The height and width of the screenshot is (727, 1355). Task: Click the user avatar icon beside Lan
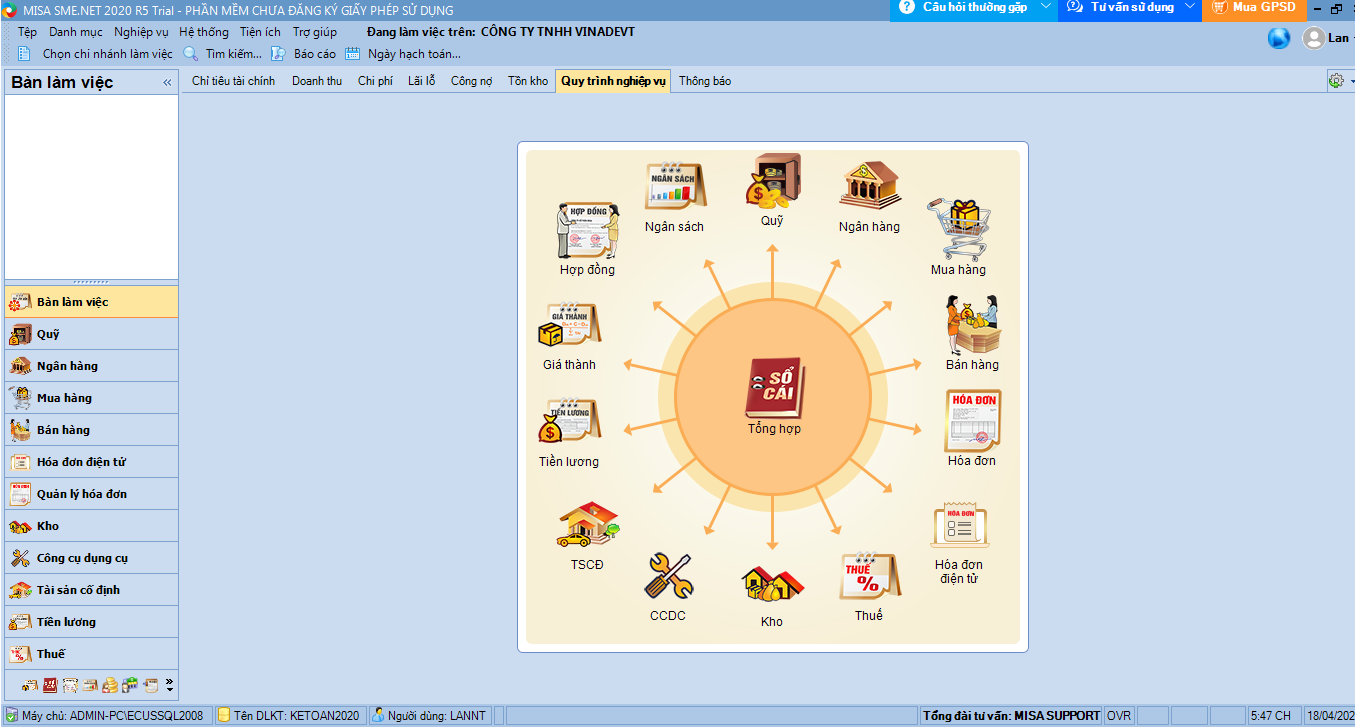pos(1313,38)
